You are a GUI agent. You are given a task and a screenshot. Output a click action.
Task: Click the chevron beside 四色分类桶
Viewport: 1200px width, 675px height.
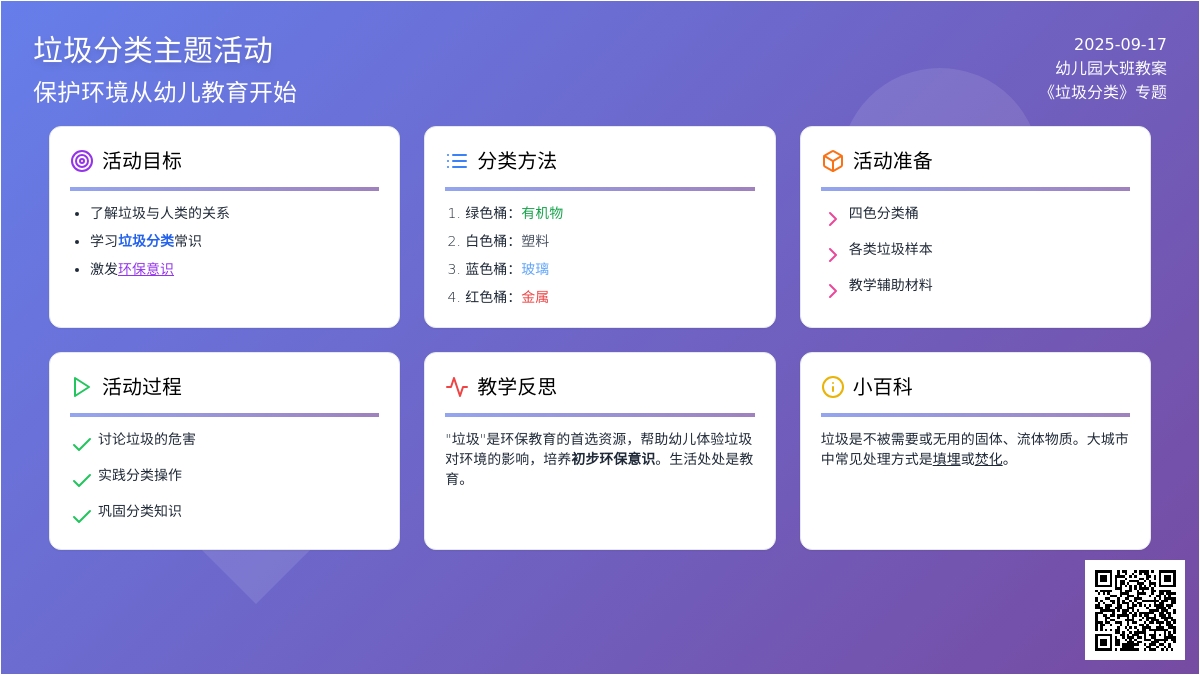coord(832,219)
